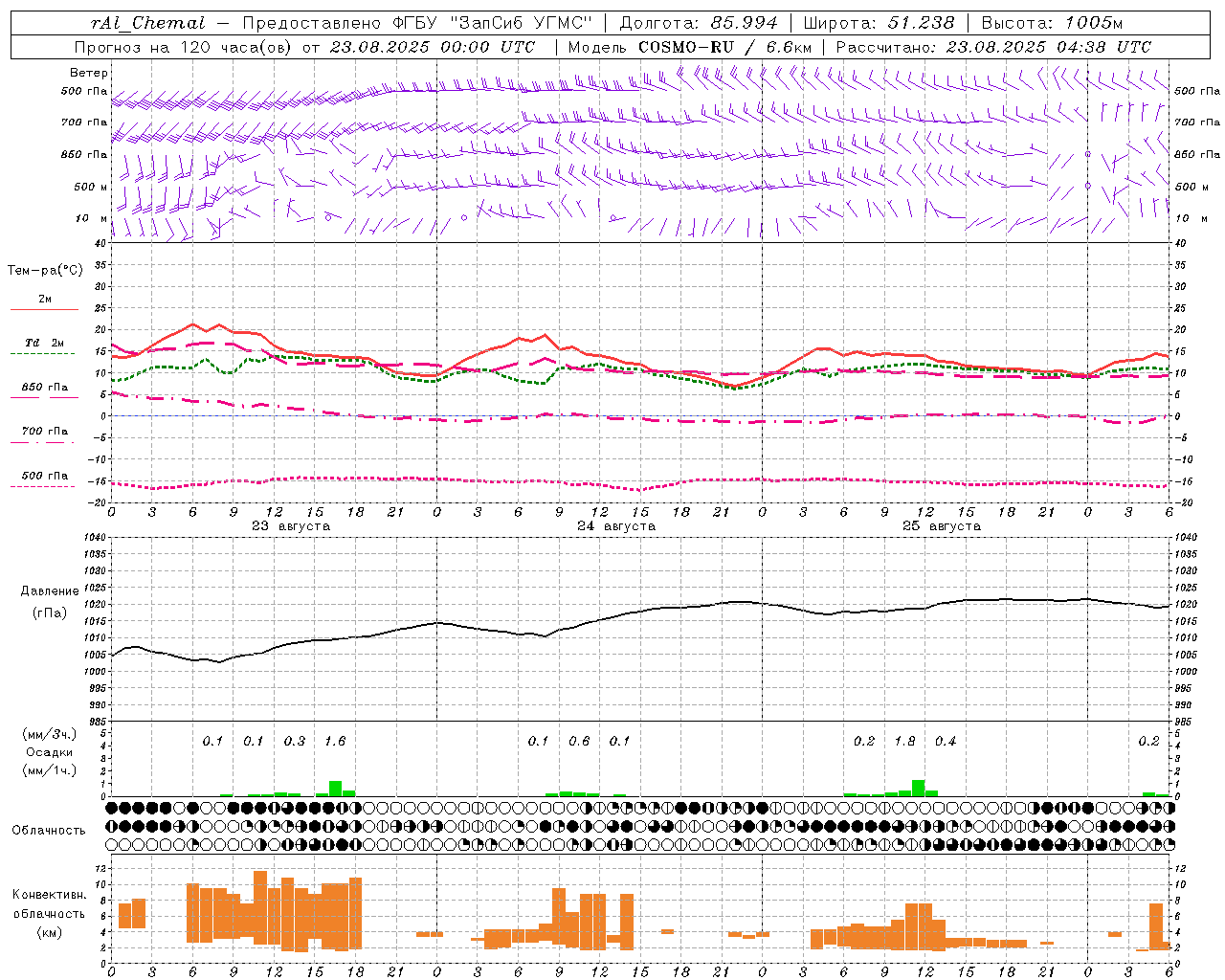Click the "(мм/3ч.)" precipitation unit label
Viewport: 1225px width, 980px height.
click(x=50, y=734)
